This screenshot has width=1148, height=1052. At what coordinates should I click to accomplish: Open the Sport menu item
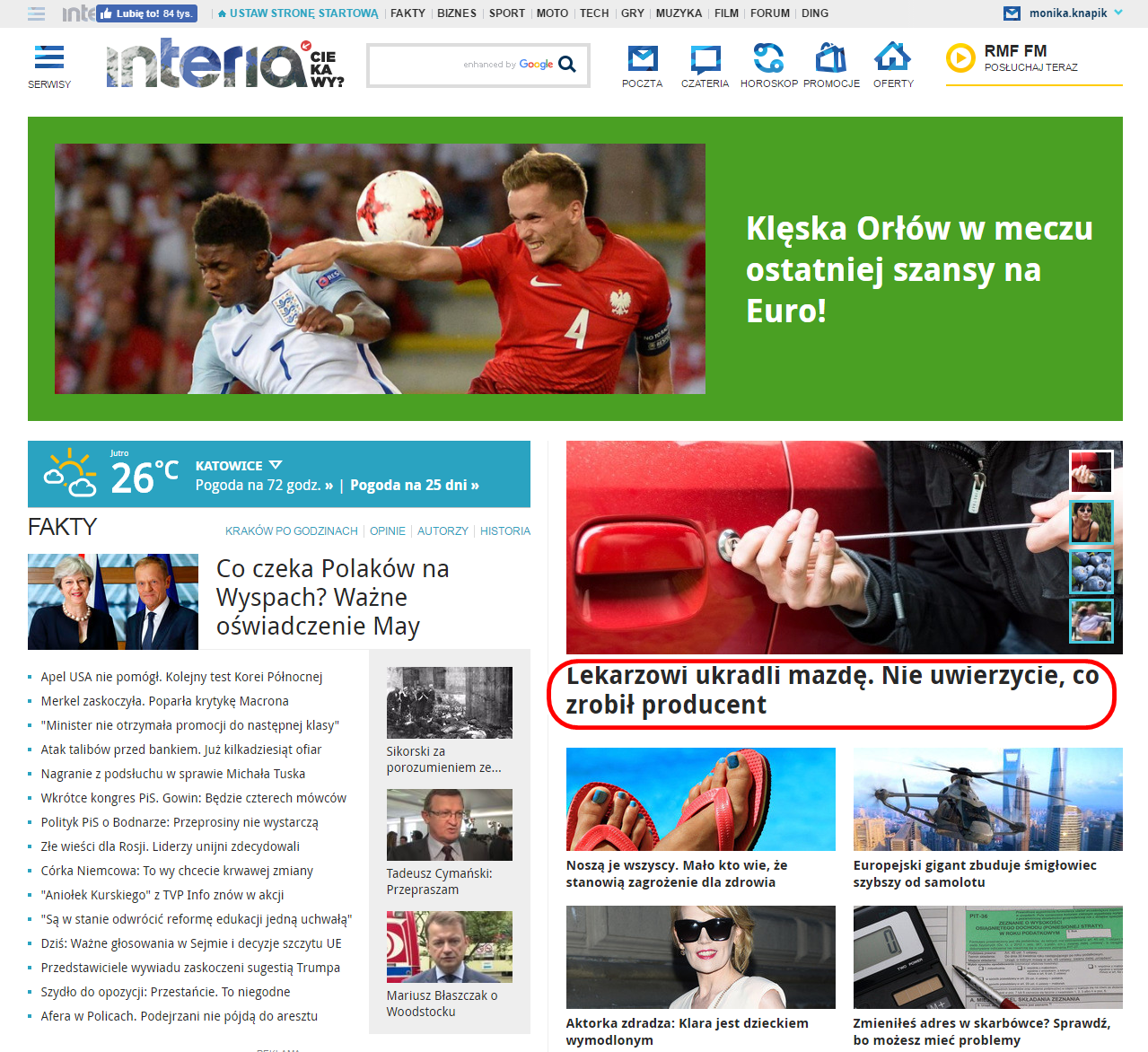click(507, 13)
